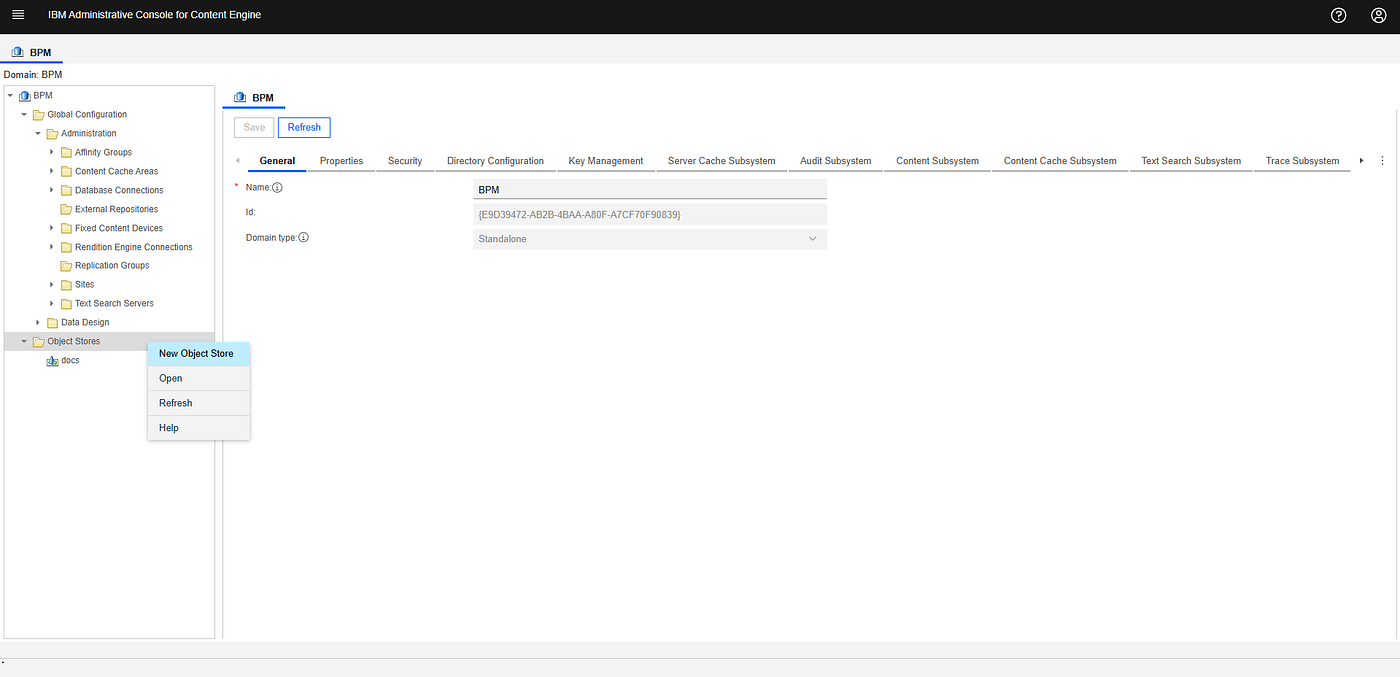This screenshot has height=677, width=1400.
Task: Click the Object Stores folder icon
Action: 39,342
